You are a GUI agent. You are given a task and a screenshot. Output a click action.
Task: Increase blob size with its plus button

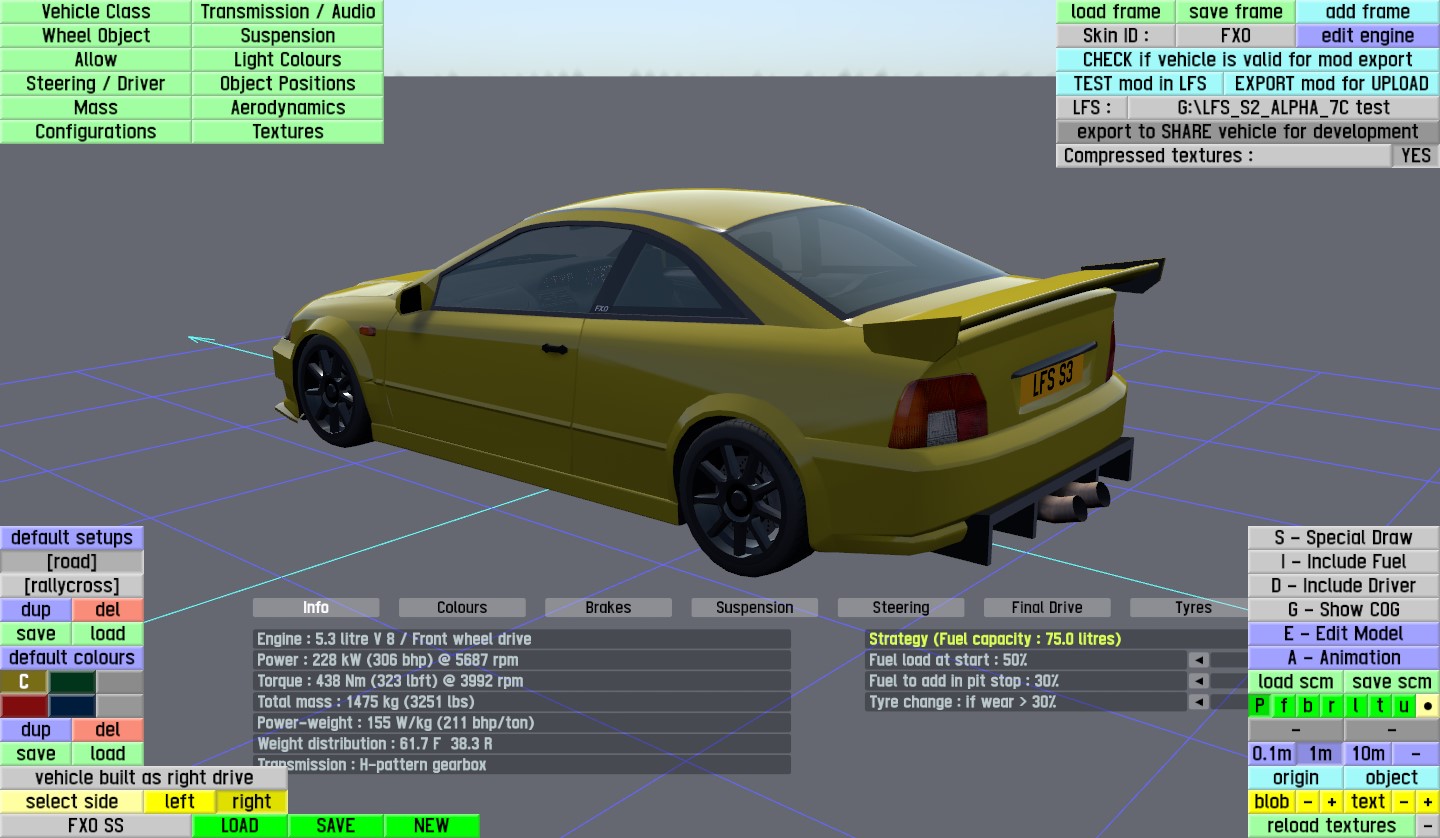point(1331,802)
